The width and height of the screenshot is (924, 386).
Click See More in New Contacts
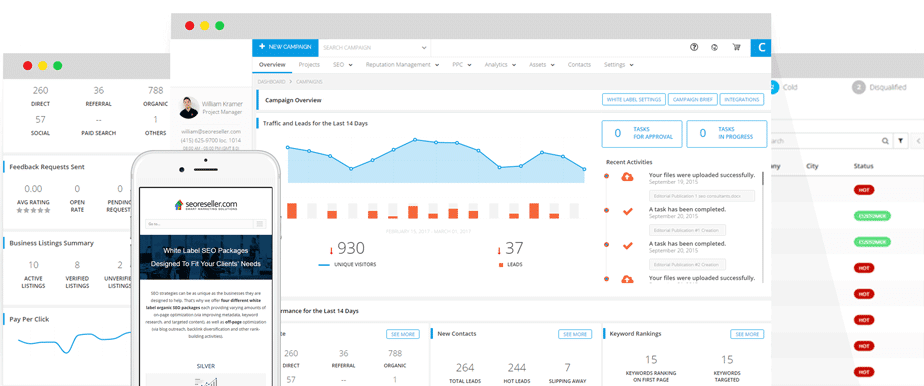click(575, 334)
